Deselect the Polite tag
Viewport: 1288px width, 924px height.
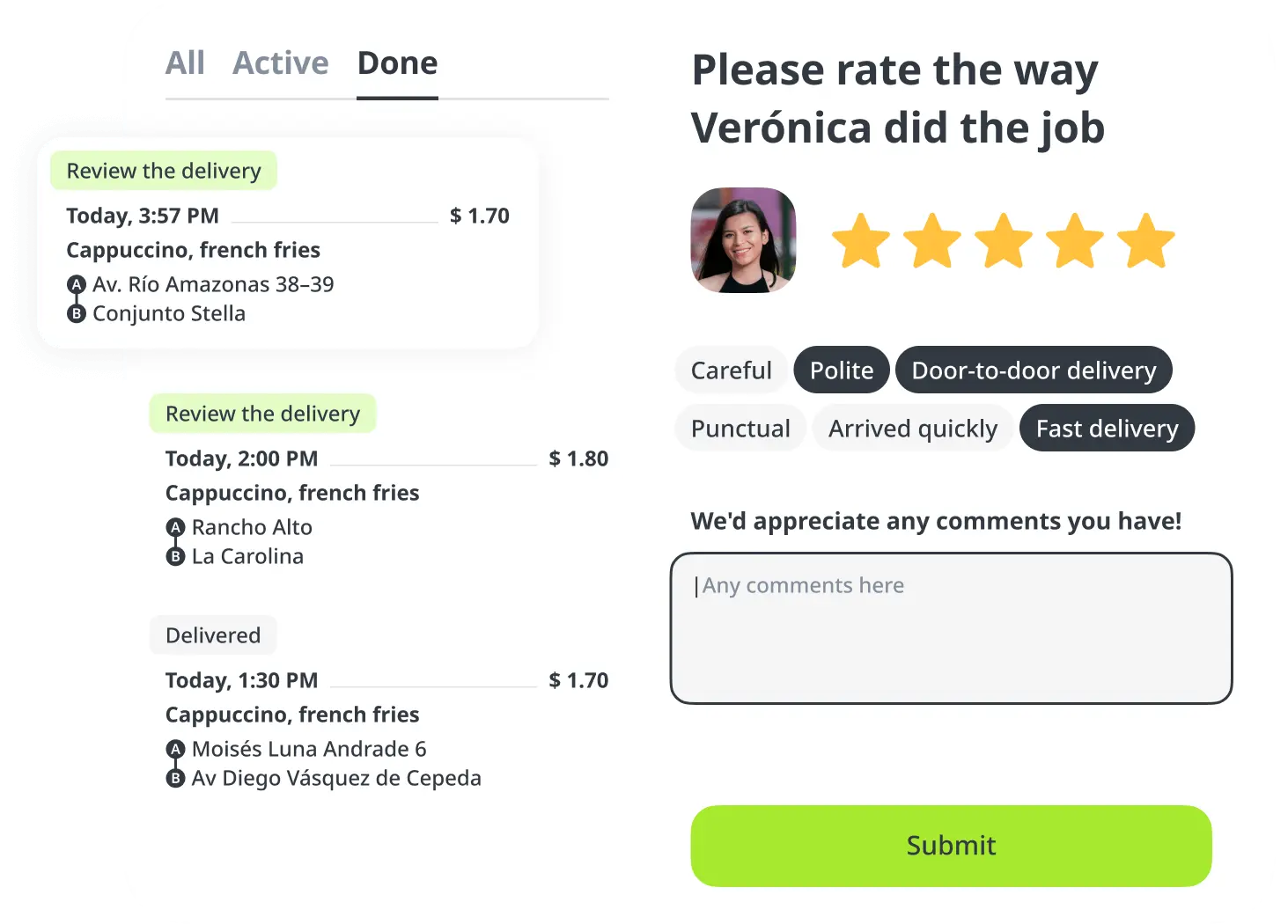842,370
